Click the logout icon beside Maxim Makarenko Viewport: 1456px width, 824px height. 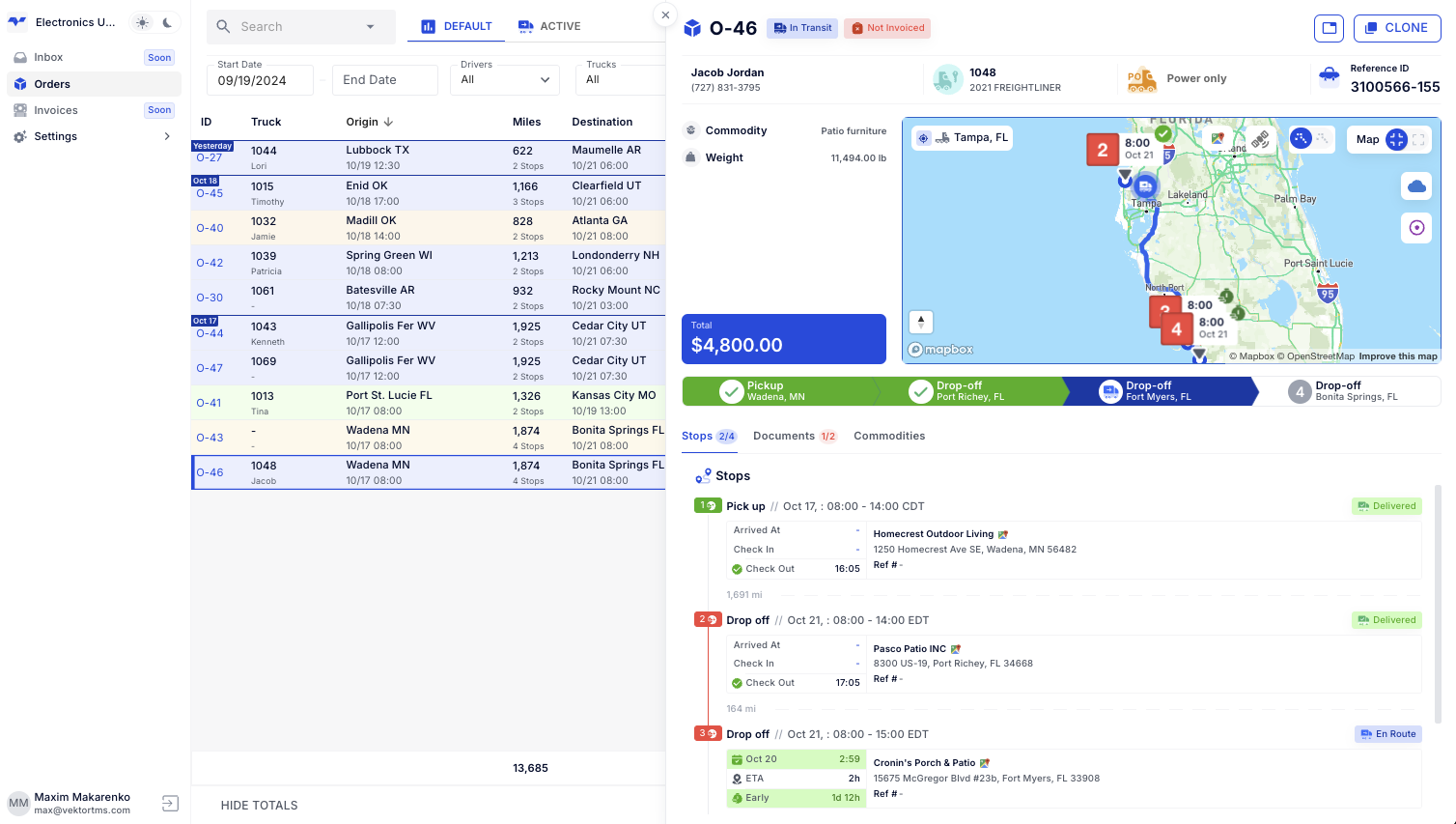pos(170,803)
